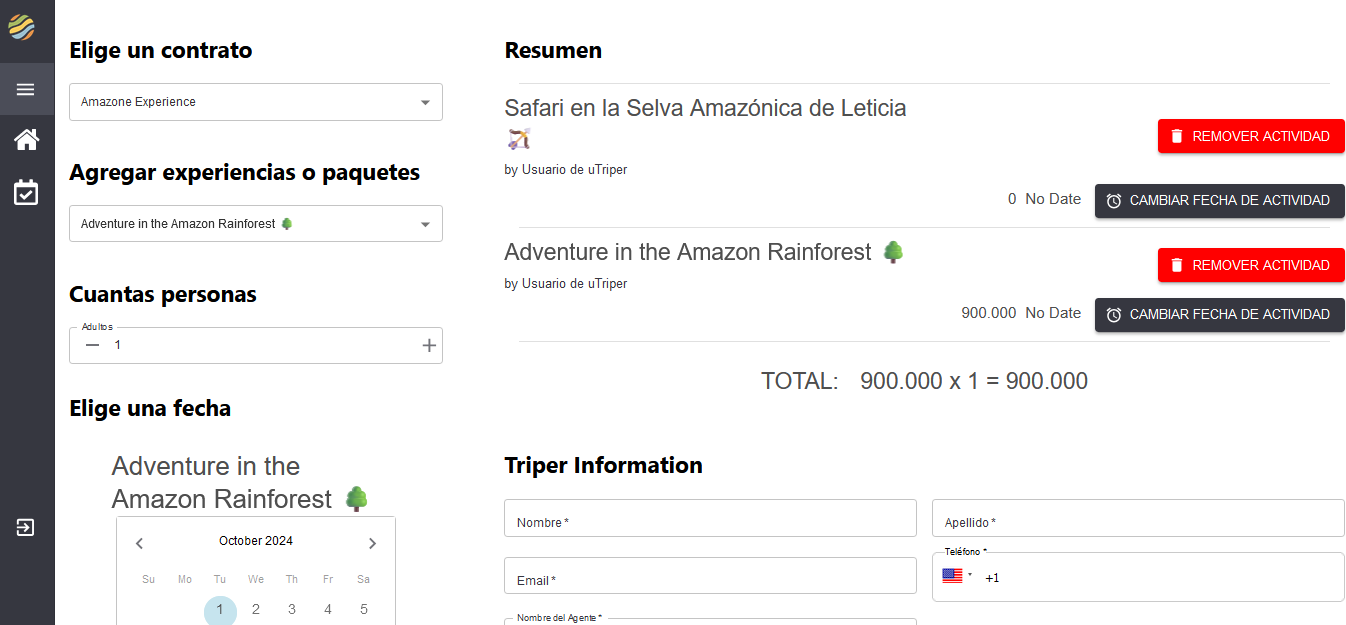
Task: Advance calendar to next month
Action: (x=372, y=543)
